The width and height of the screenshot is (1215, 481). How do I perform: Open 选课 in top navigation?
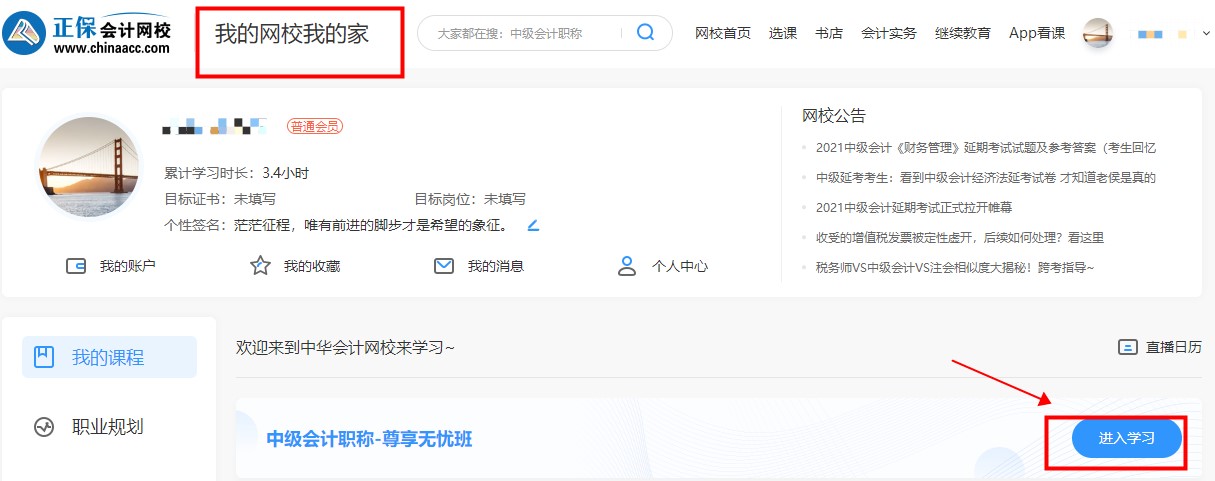(x=783, y=33)
